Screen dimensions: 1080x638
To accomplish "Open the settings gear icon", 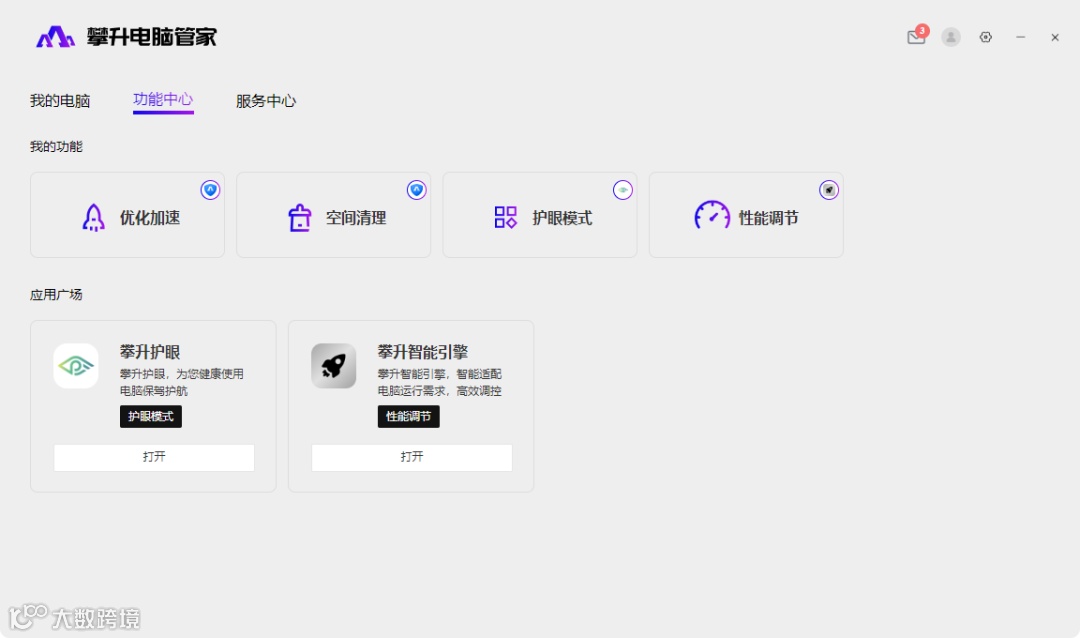I will [986, 37].
